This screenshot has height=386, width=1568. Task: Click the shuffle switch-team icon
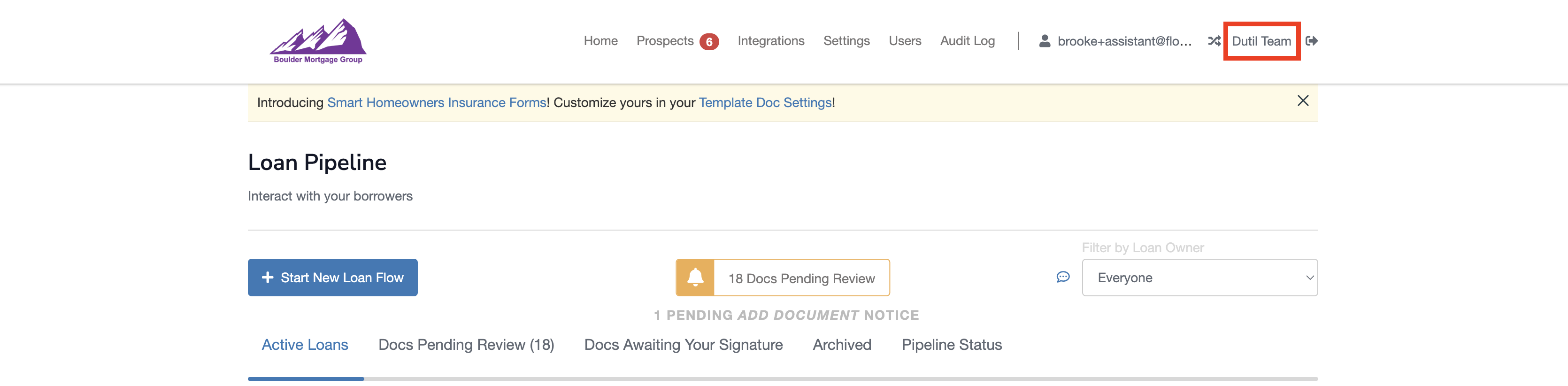coord(1214,41)
